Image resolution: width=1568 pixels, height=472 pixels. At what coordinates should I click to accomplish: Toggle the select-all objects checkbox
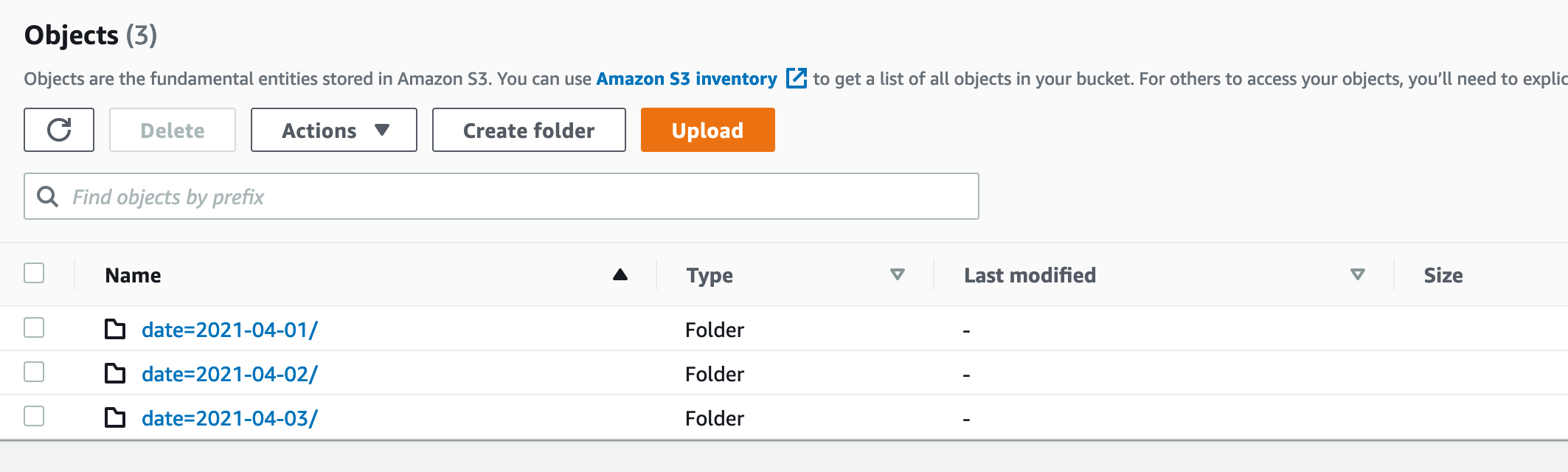pyautogui.click(x=34, y=273)
